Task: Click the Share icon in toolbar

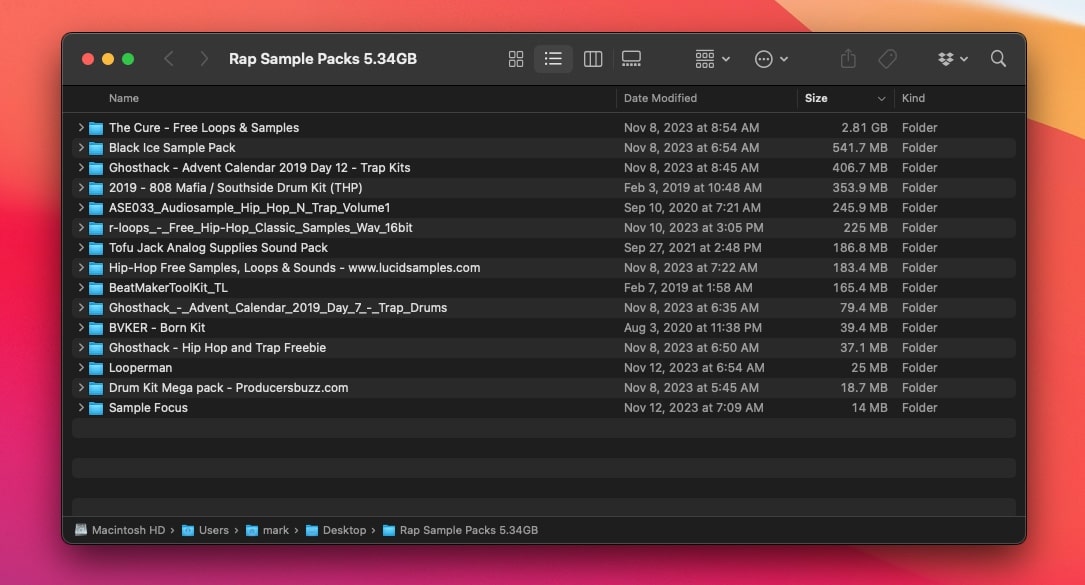Action: (848, 59)
